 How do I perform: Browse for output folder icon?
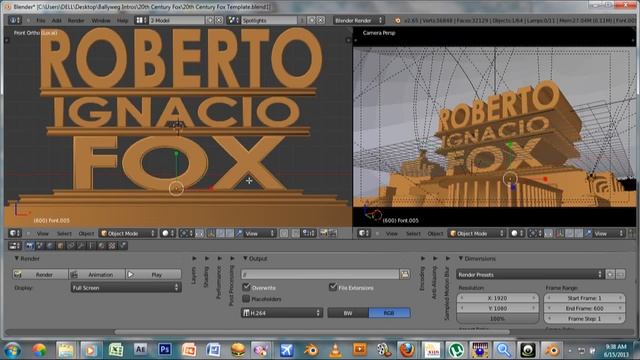(404, 275)
